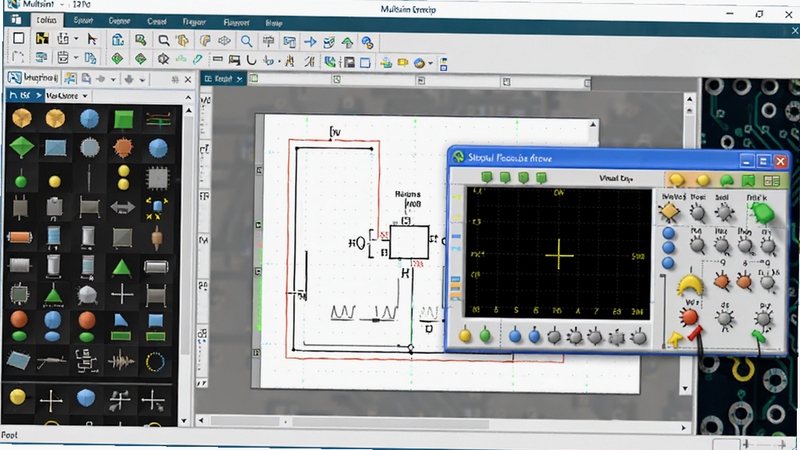Image resolution: width=800 pixels, height=450 pixels.
Task: Select the highlighted first ribbon tab
Action: click(46, 20)
